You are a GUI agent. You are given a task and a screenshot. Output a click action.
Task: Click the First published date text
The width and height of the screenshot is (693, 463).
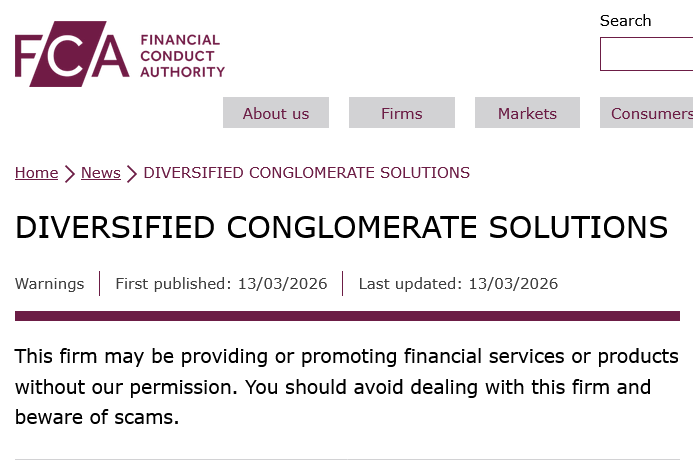[221, 284]
